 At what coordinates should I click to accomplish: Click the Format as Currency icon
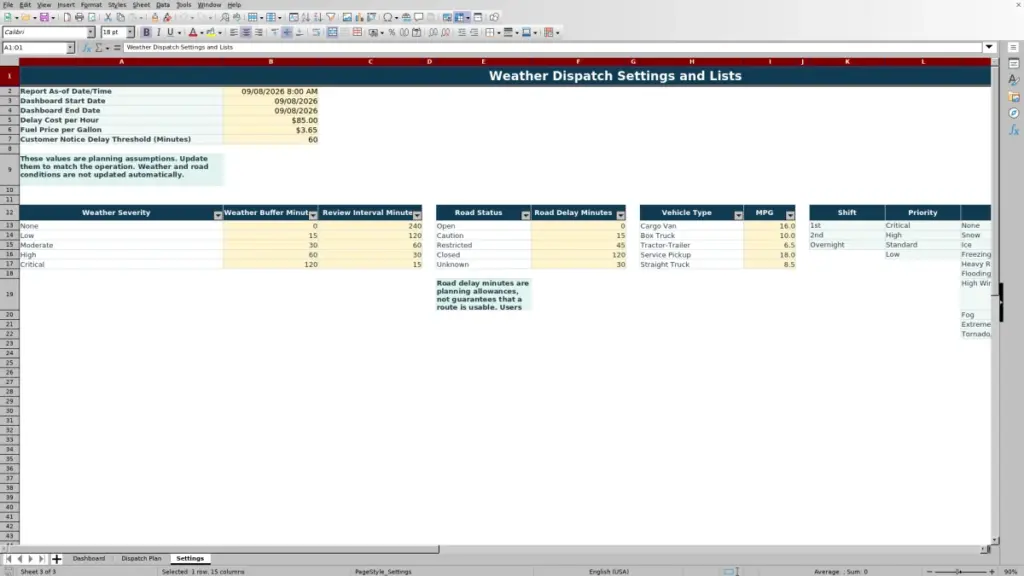point(374,32)
